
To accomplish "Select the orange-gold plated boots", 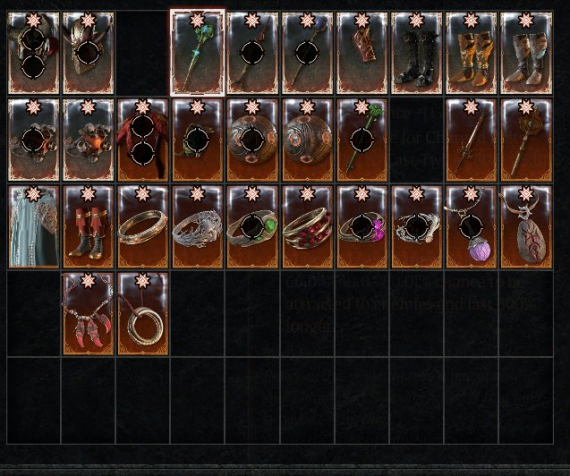I will (x=471, y=53).
